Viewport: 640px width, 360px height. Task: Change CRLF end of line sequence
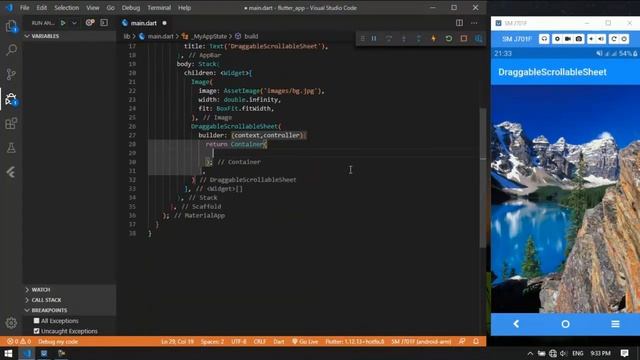coord(260,342)
